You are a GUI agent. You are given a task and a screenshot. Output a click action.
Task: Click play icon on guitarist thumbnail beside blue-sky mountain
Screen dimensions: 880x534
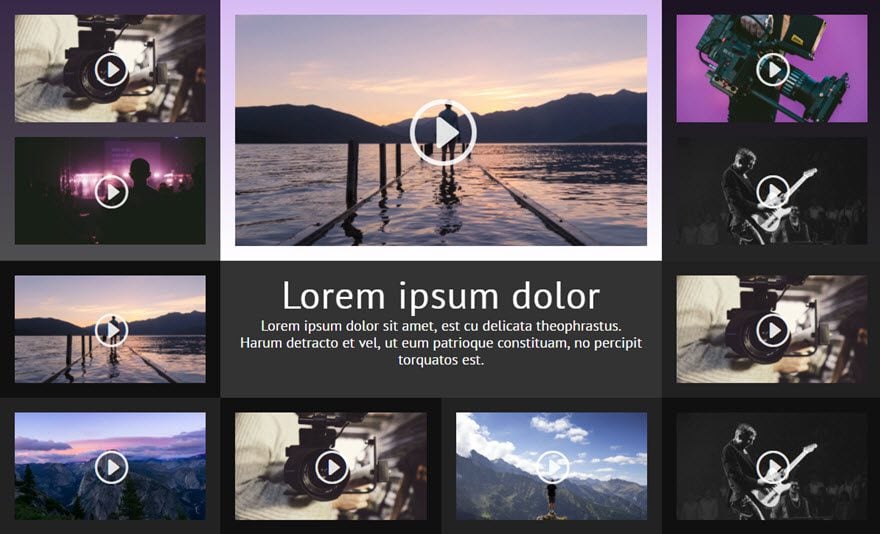772,467
